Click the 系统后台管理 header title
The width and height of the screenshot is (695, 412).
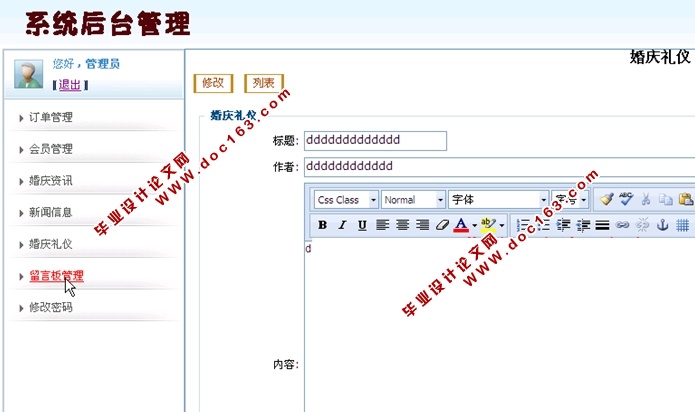(x=108, y=23)
